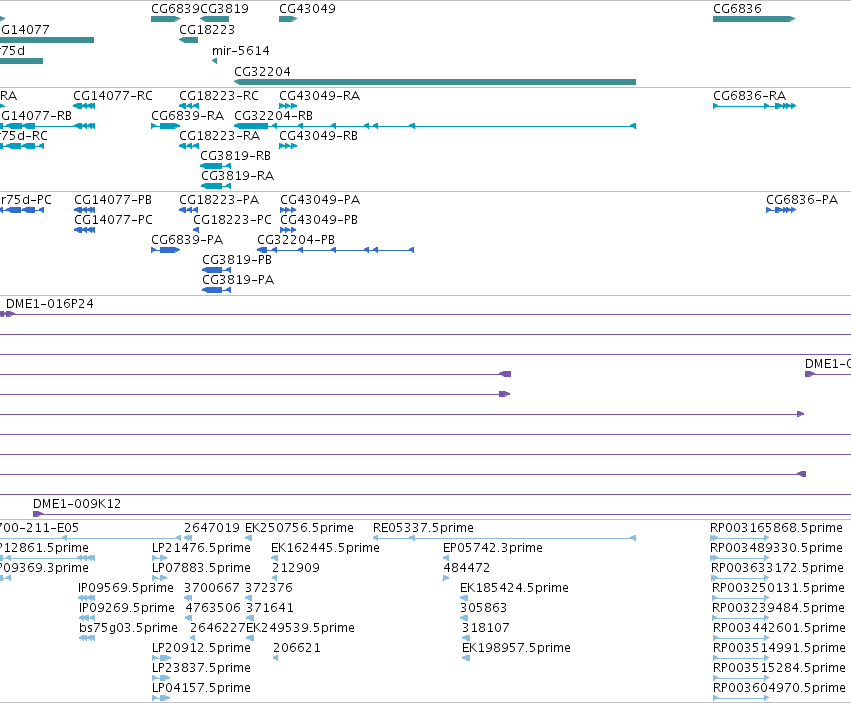
Task: Click the EK162445.5prime EST label
Action: 325,548
